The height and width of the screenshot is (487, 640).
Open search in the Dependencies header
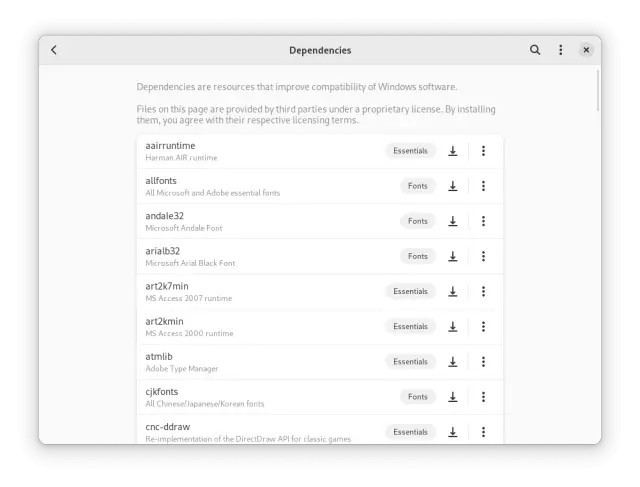click(x=535, y=50)
